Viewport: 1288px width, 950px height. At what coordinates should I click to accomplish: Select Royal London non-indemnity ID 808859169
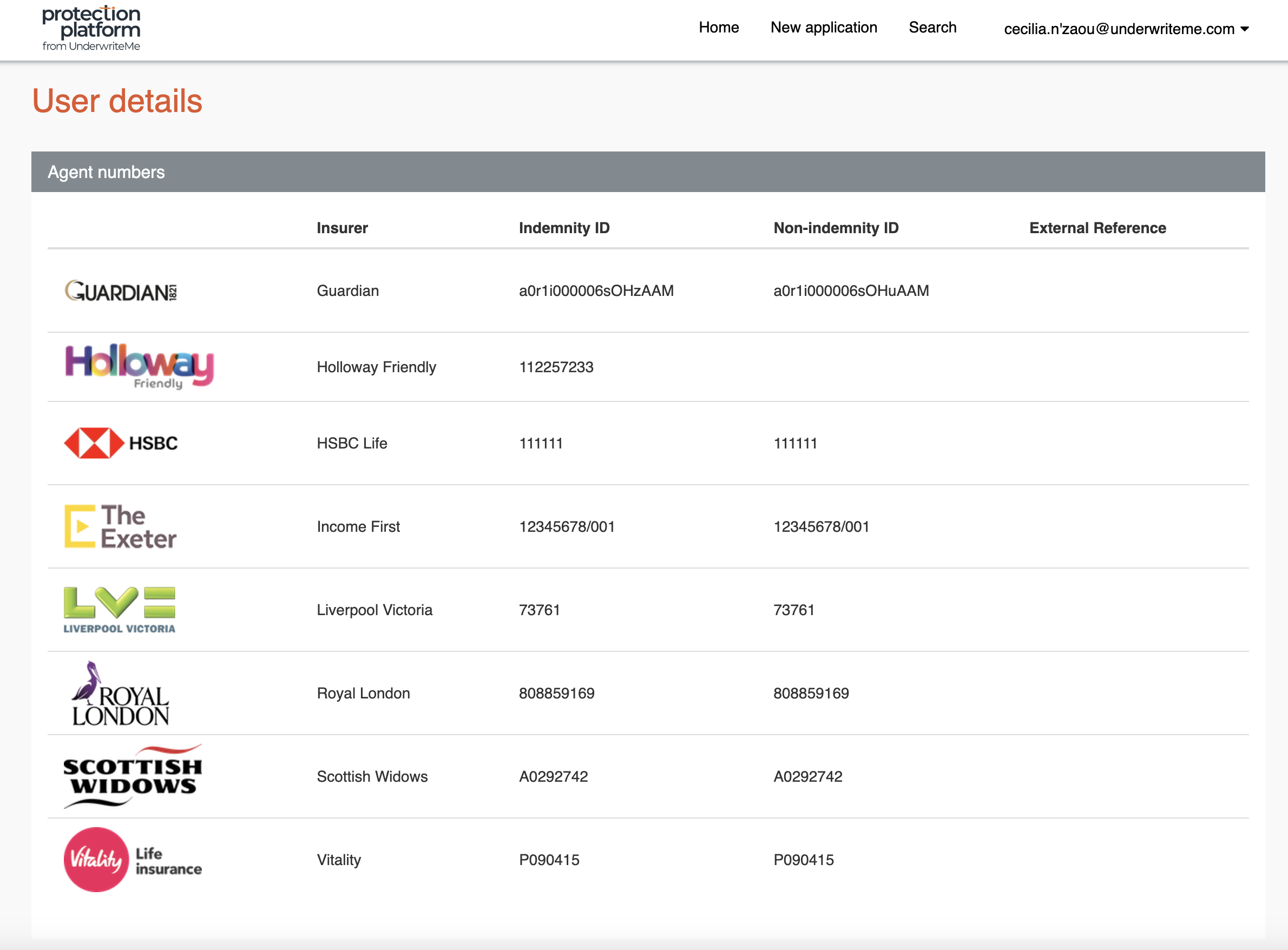[x=811, y=693]
